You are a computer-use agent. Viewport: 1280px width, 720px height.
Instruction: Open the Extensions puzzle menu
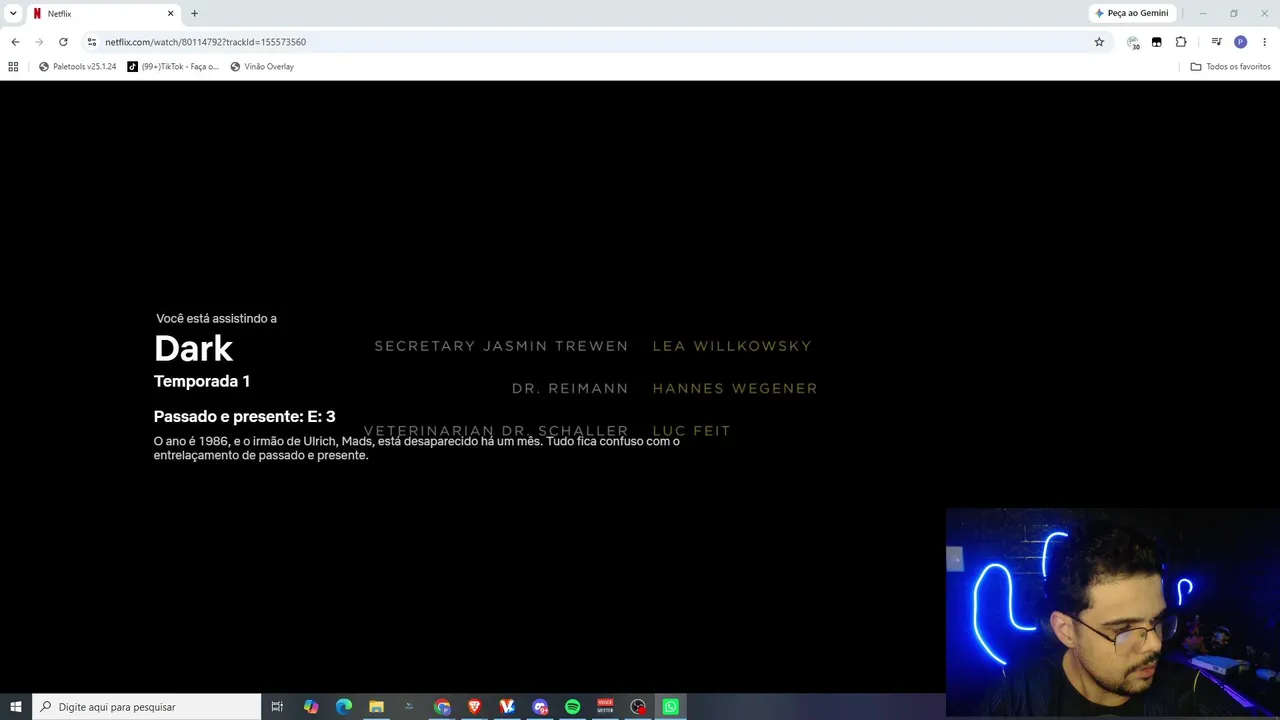[x=1181, y=42]
